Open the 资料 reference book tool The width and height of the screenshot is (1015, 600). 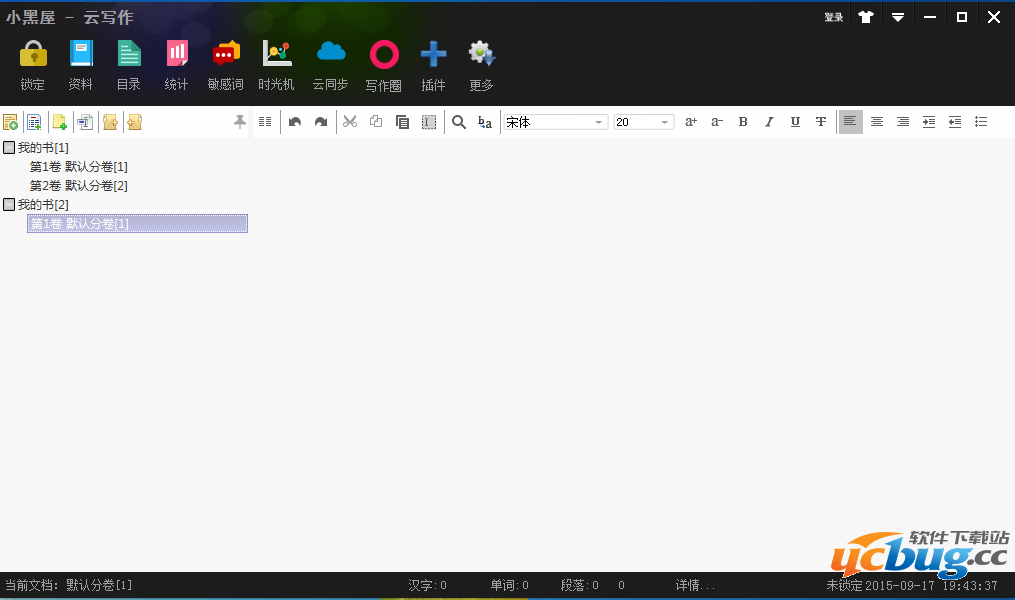click(81, 55)
